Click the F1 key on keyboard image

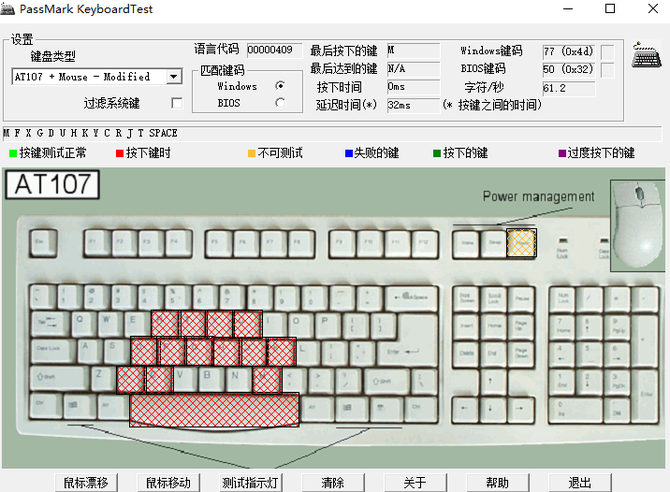click(x=97, y=243)
